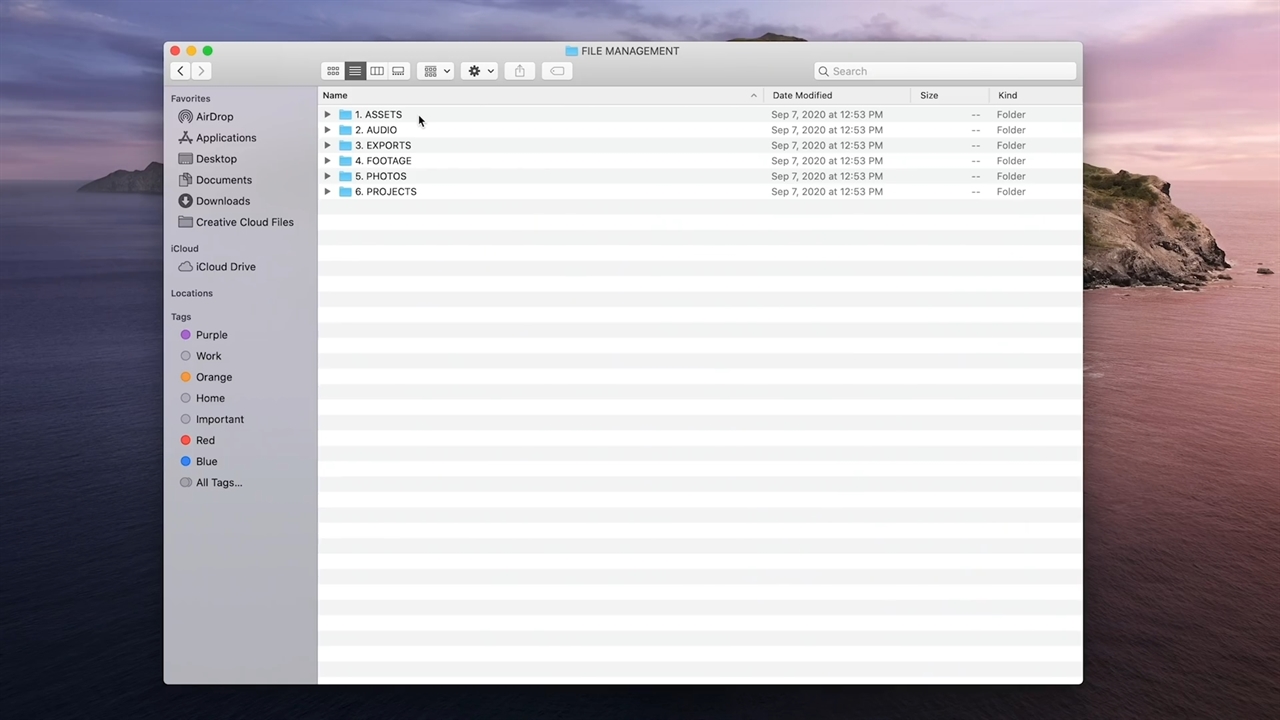1280x720 pixels.
Task: Open AirDrop in the sidebar
Action: [214, 117]
